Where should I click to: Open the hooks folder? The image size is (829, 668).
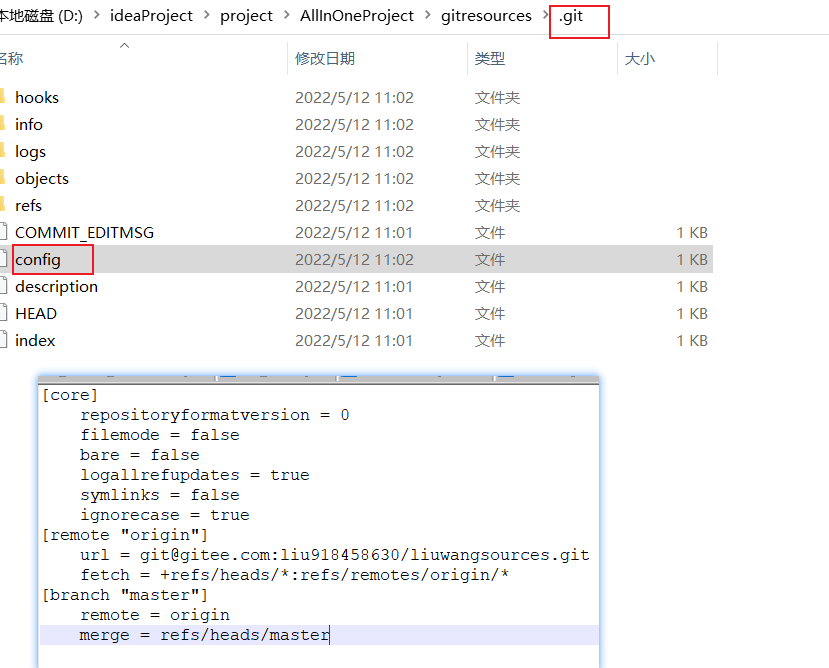point(37,97)
